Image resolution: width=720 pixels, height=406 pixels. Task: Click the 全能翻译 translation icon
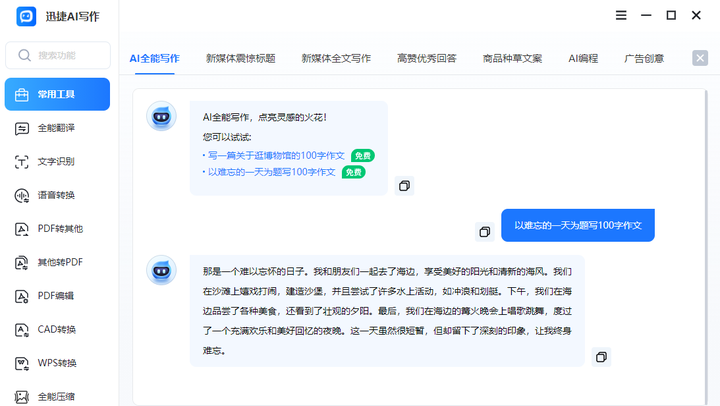pyautogui.click(x=22, y=129)
